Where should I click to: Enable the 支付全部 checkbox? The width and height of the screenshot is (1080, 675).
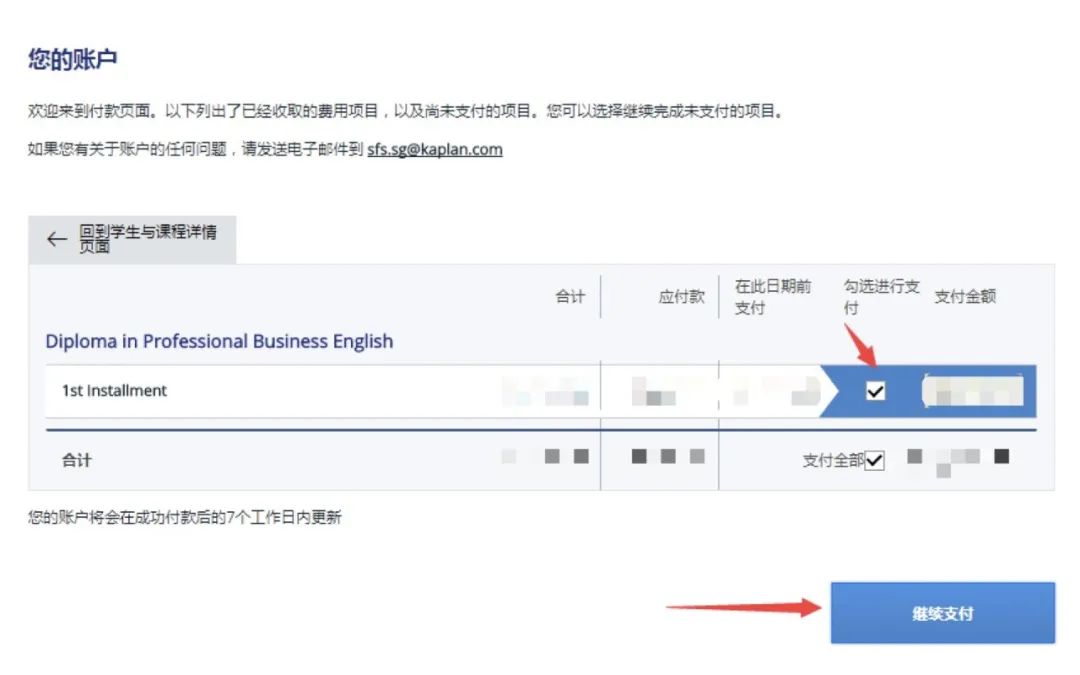(874, 460)
